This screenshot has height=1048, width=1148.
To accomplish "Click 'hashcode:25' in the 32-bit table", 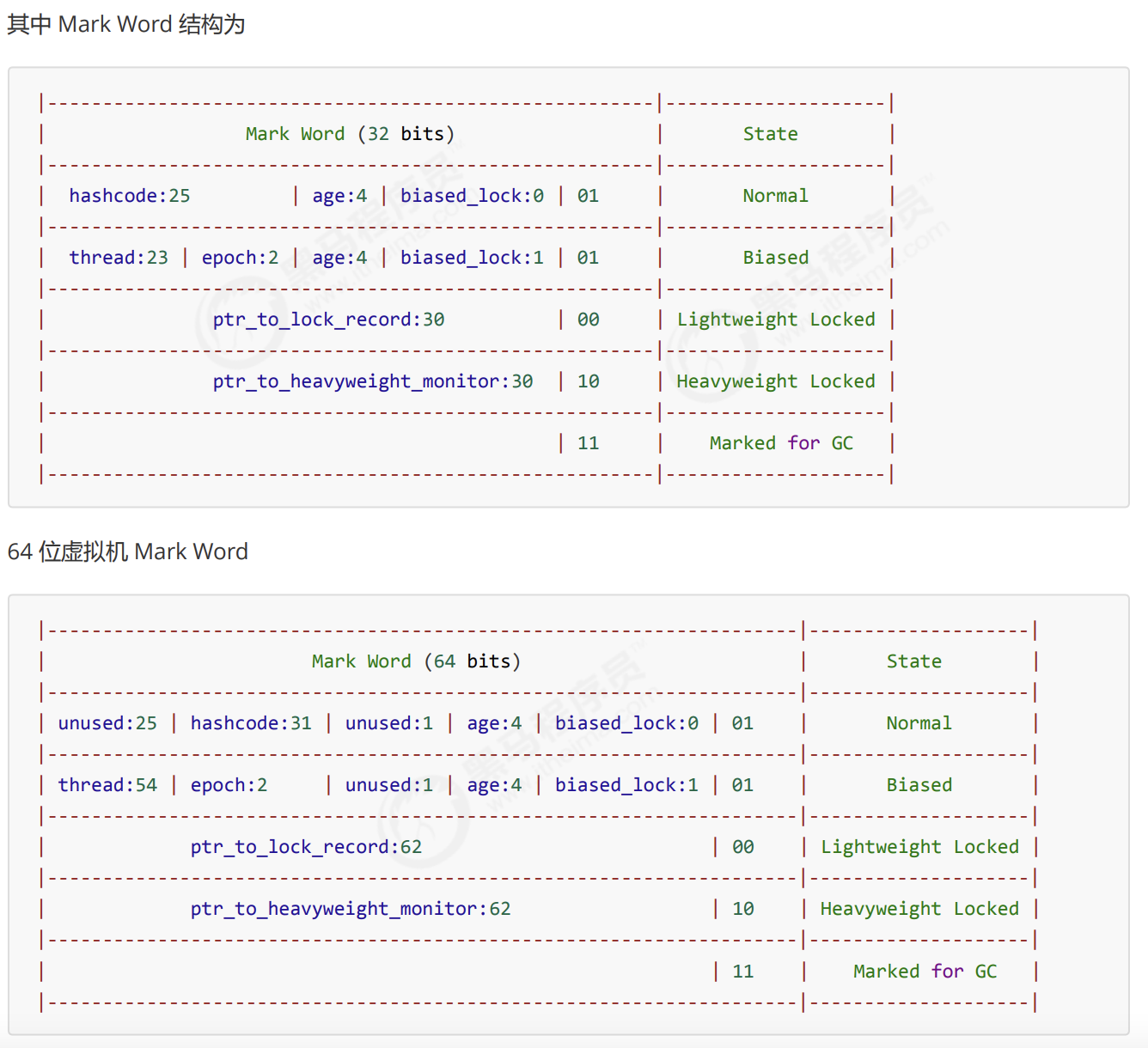I will [130, 196].
